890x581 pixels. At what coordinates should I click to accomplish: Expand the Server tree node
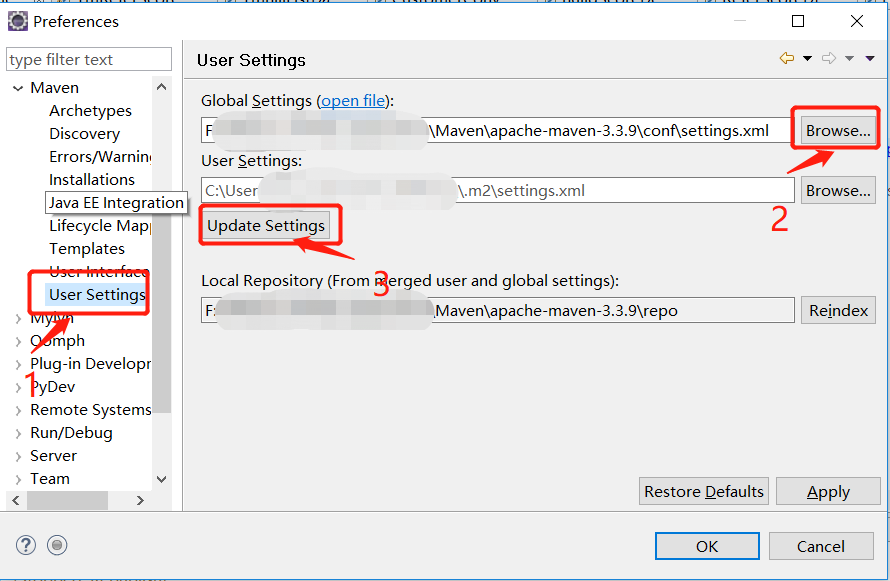(x=18, y=457)
